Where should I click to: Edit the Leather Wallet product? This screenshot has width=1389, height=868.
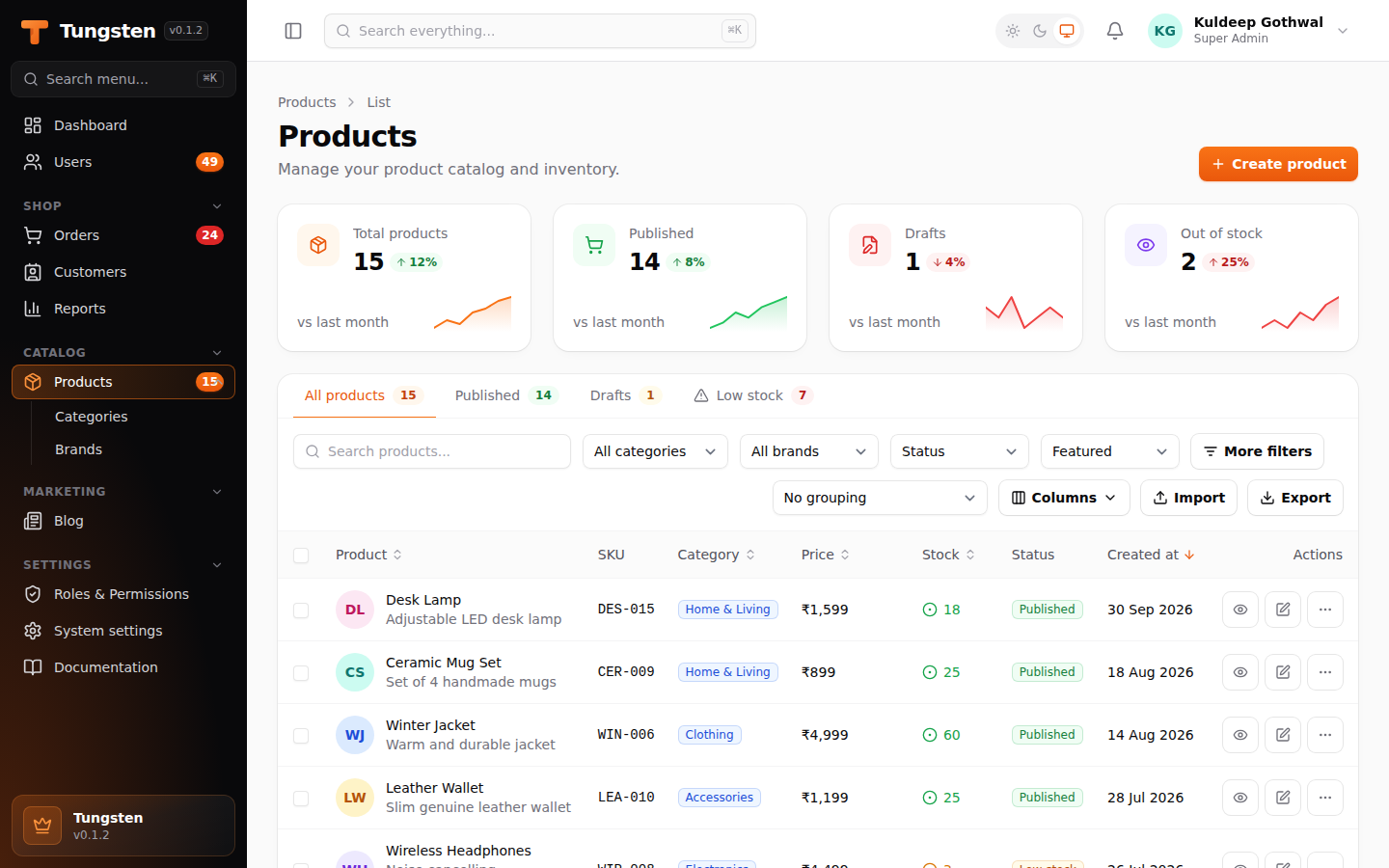1283,798
